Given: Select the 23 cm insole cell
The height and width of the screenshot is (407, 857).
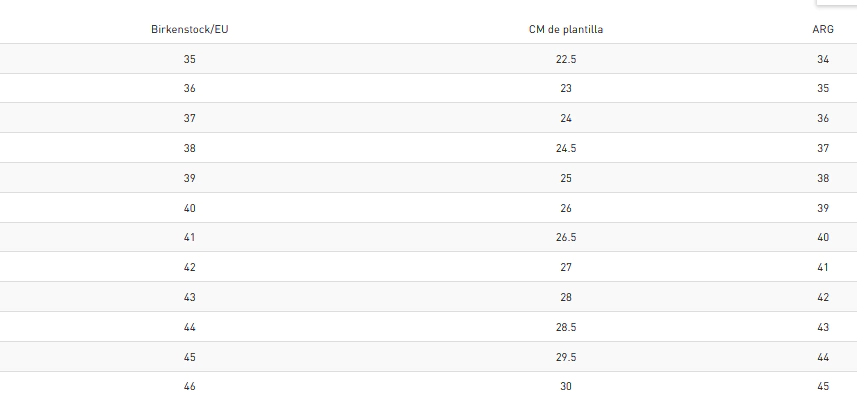Looking at the screenshot, I should point(566,89).
